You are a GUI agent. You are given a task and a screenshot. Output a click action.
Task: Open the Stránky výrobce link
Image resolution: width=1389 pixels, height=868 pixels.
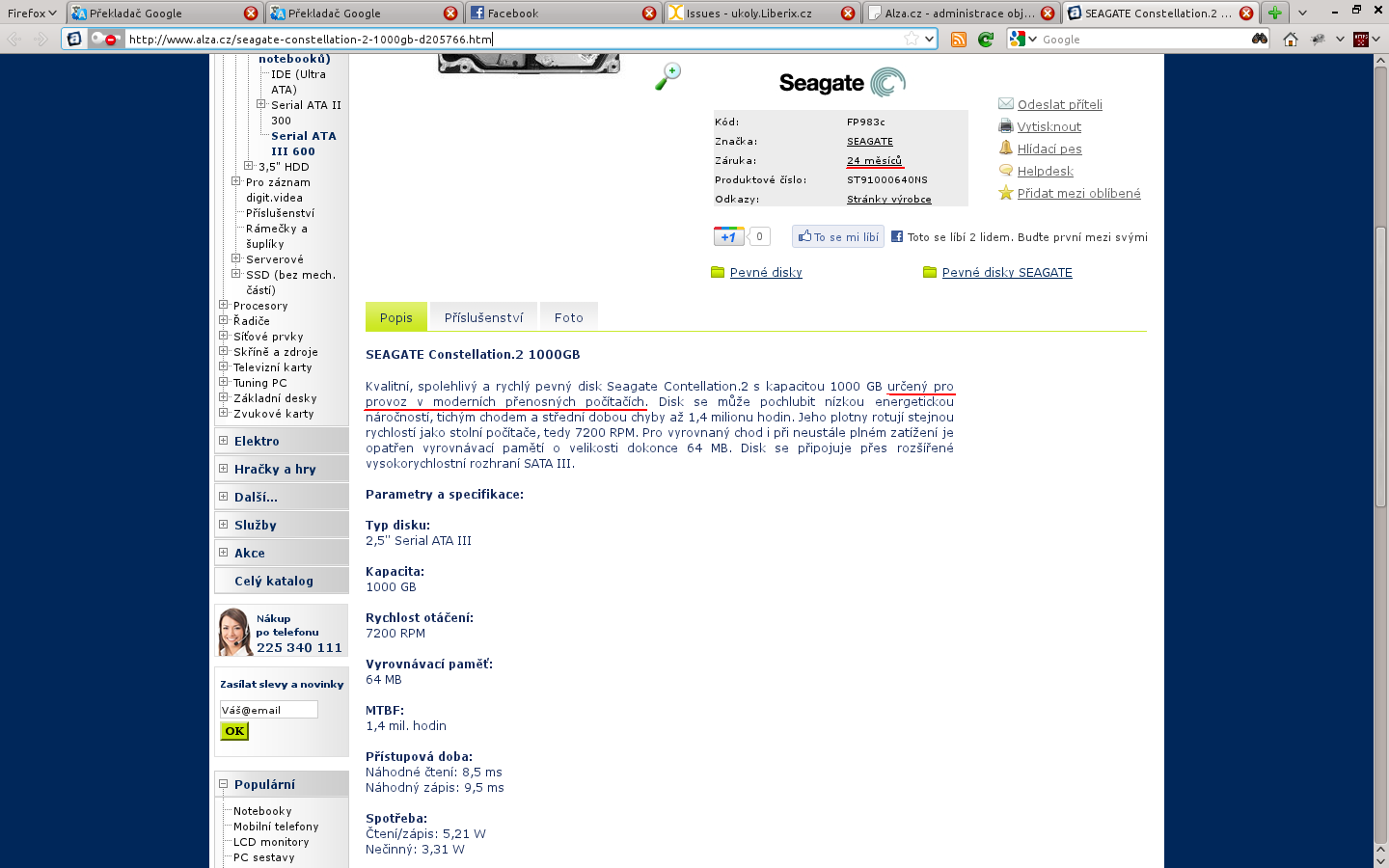pos(888,199)
